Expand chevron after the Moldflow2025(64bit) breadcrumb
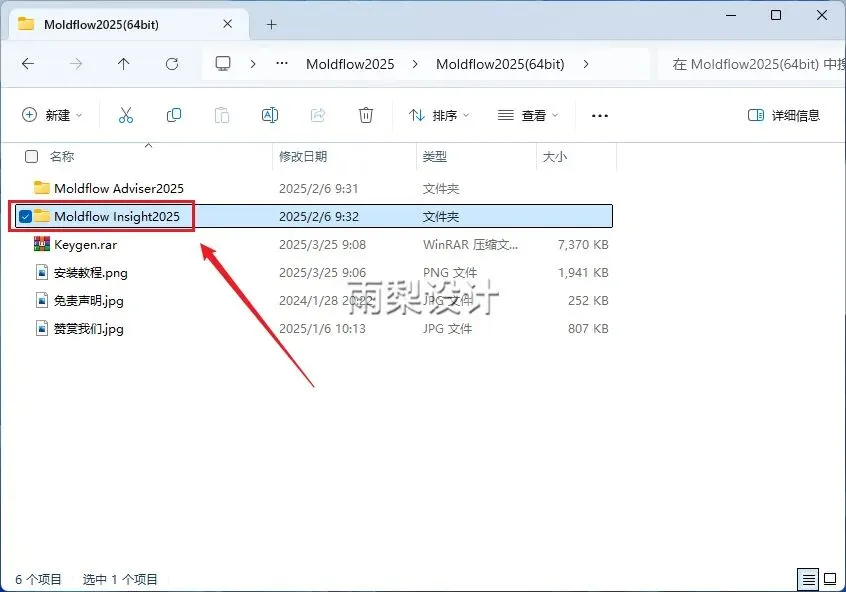 pyautogui.click(x=586, y=64)
